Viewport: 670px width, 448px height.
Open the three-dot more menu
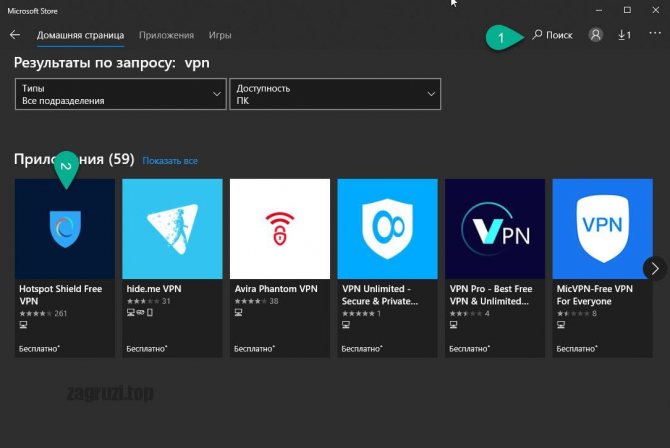[655, 33]
